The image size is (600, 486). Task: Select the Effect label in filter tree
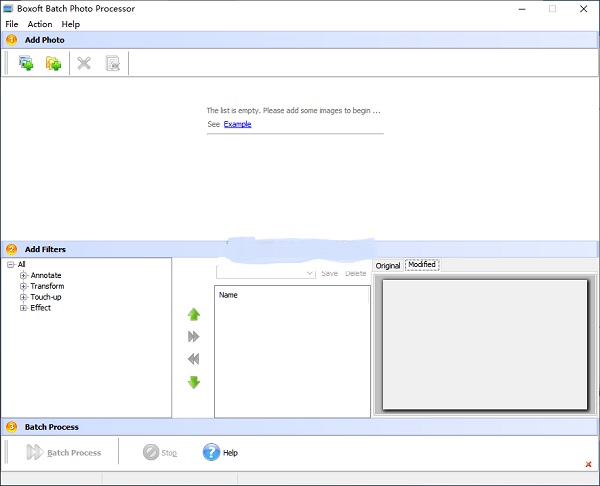41,308
